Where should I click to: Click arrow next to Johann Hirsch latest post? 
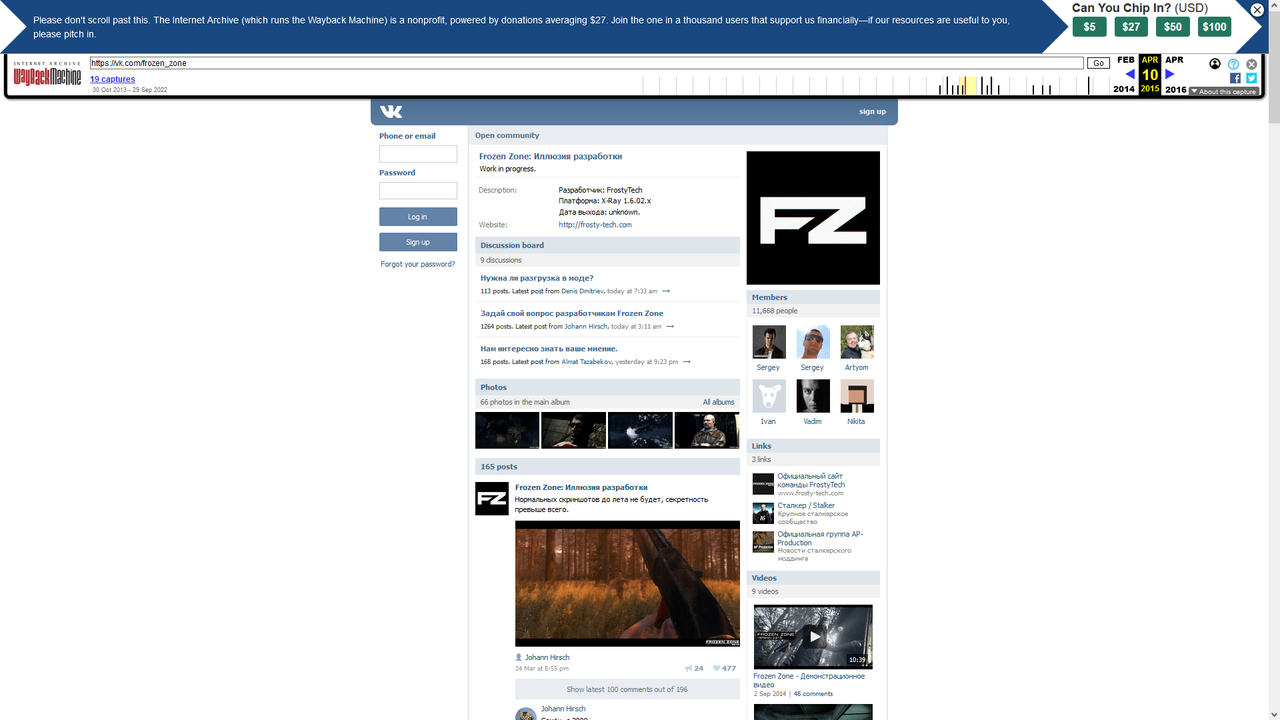click(670, 326)
